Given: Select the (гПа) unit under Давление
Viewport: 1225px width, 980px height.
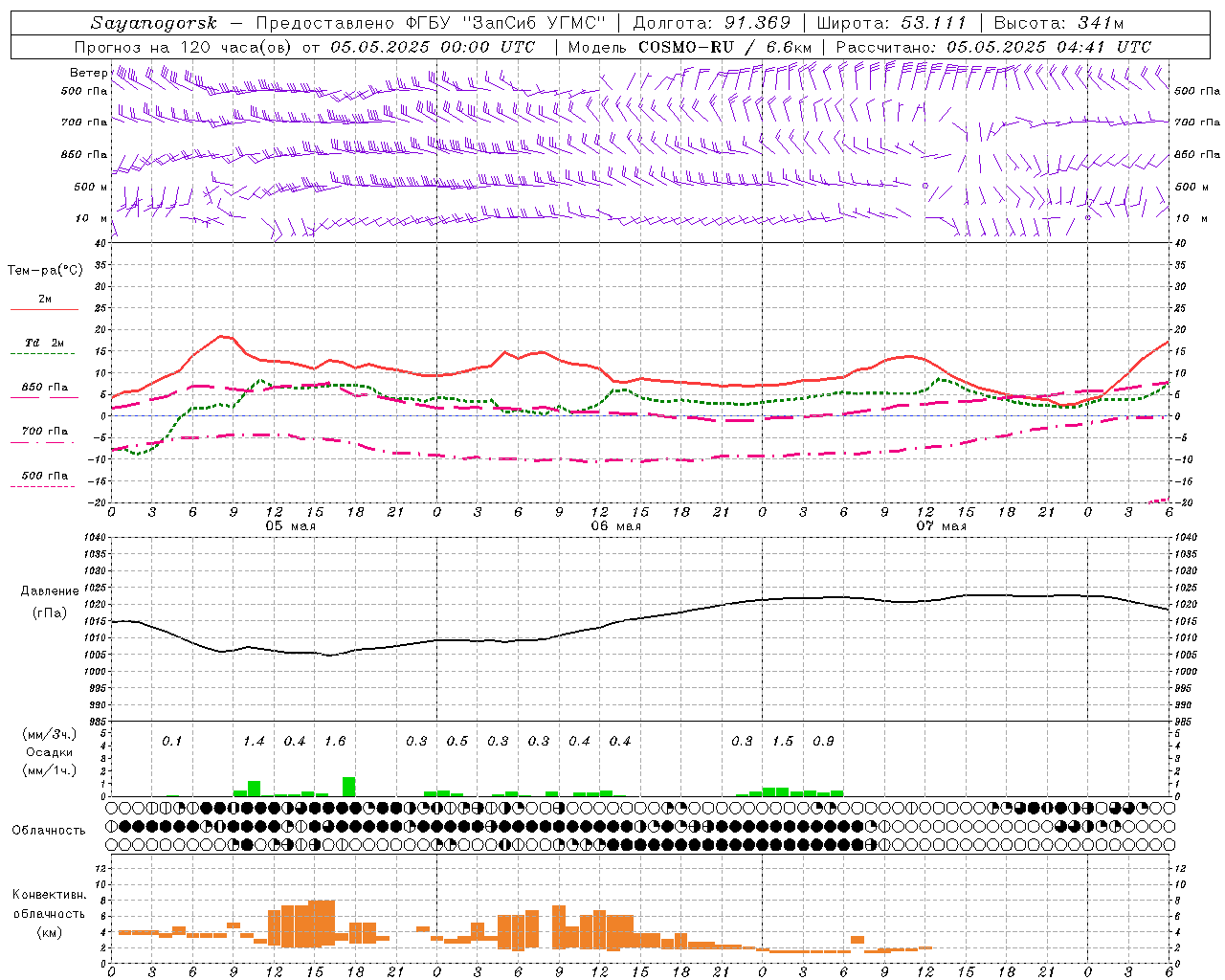Looking at the screenshot, I should point(49,613).
